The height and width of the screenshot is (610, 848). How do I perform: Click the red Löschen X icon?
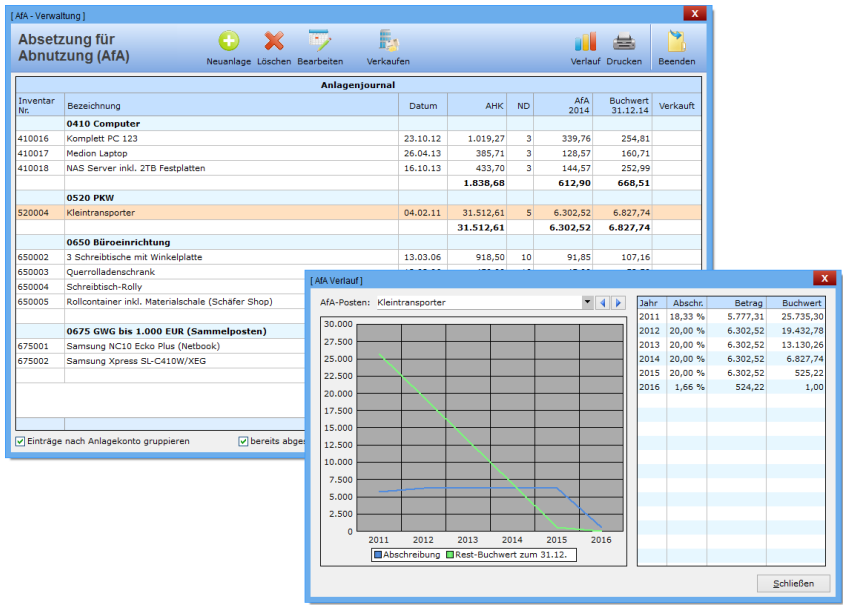273,42
